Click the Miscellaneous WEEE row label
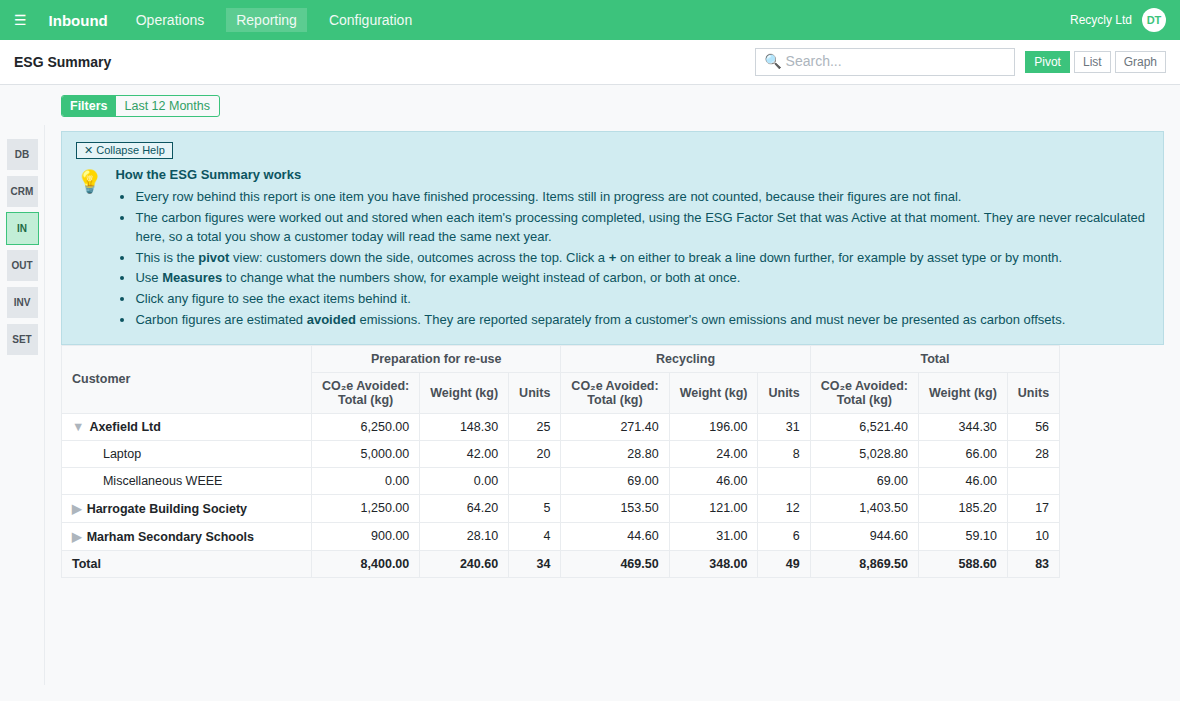Image resolution: width=1180 pixels, height=701 pixels. point(163,481)
